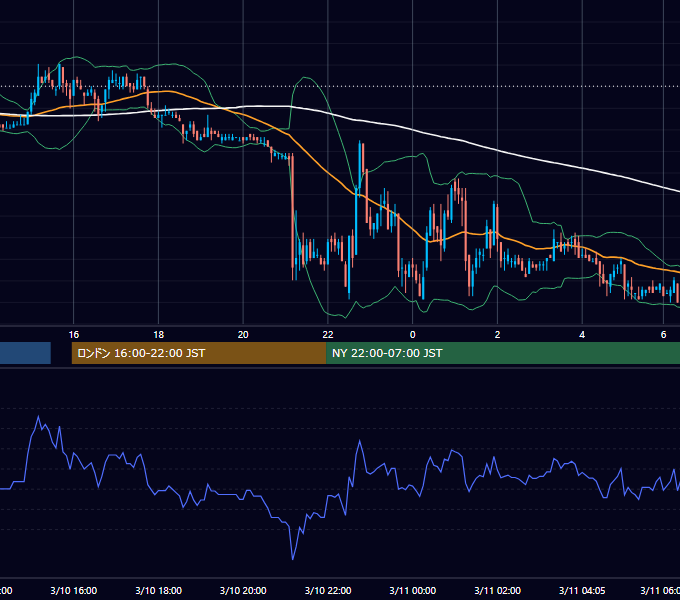Click the upper axis label 18
This screenshot has height=600, width=680.
(x=159, y=335)
